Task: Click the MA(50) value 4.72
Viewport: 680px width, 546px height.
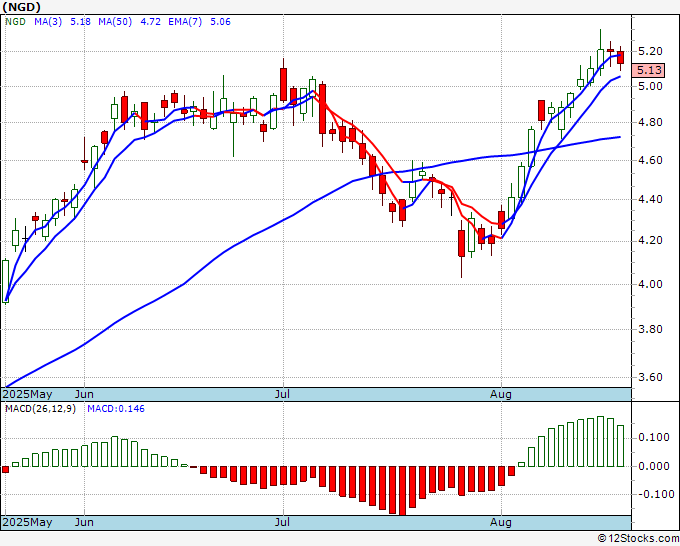Action: 150,22
